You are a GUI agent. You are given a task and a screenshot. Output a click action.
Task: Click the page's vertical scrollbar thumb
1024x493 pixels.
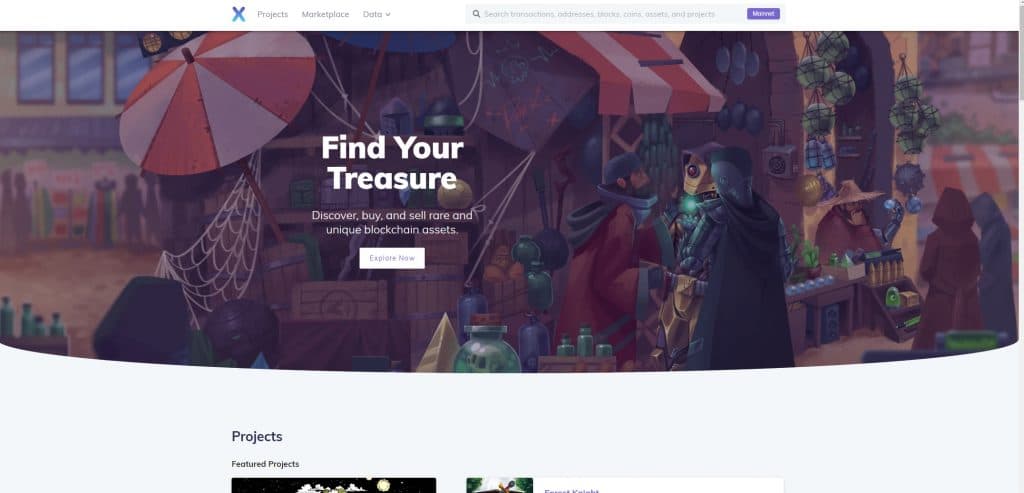[x=1019, y=52]
